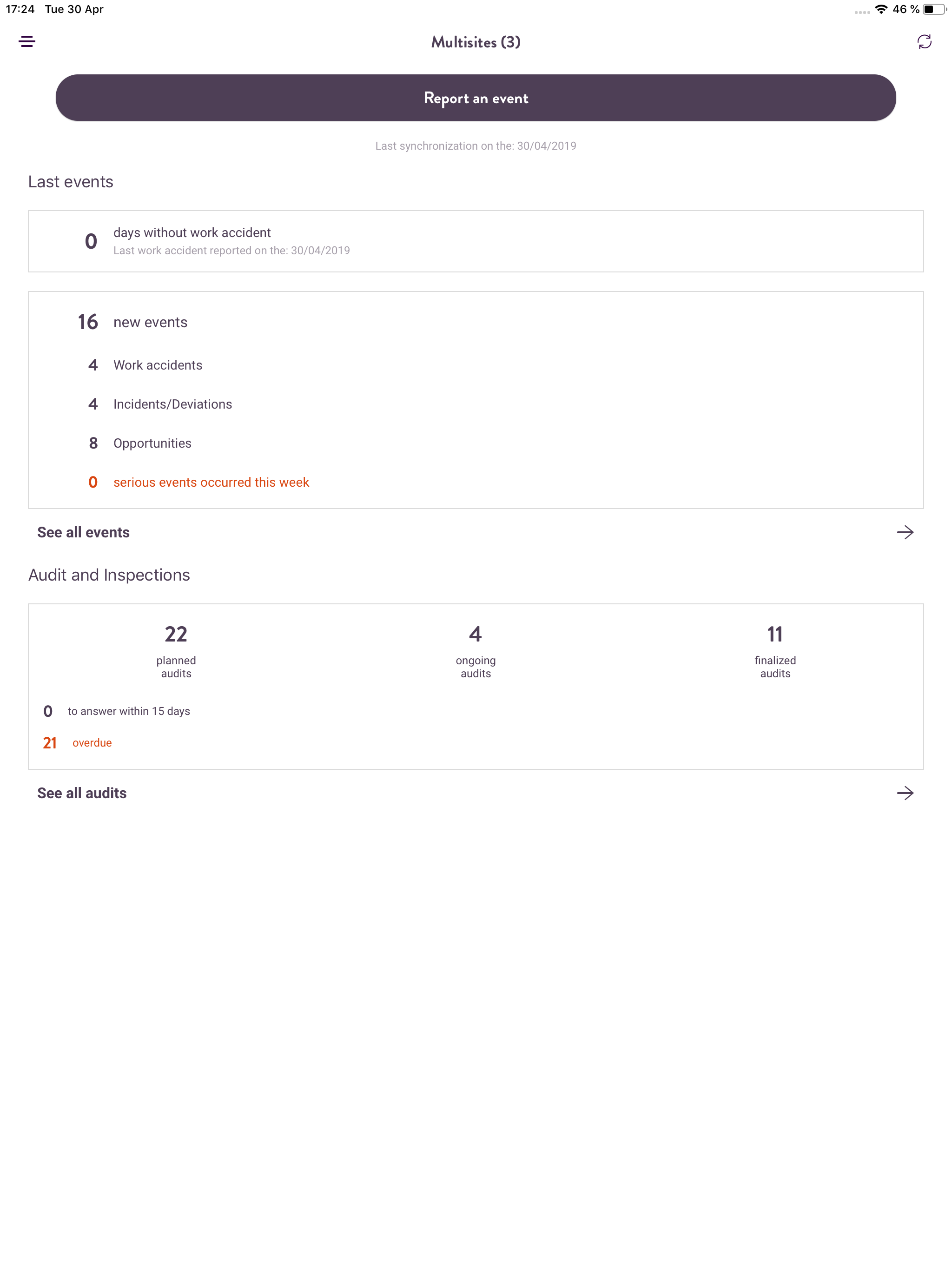
Task: Select the 4 ongoing audits tile
Action: coord(476,651)
